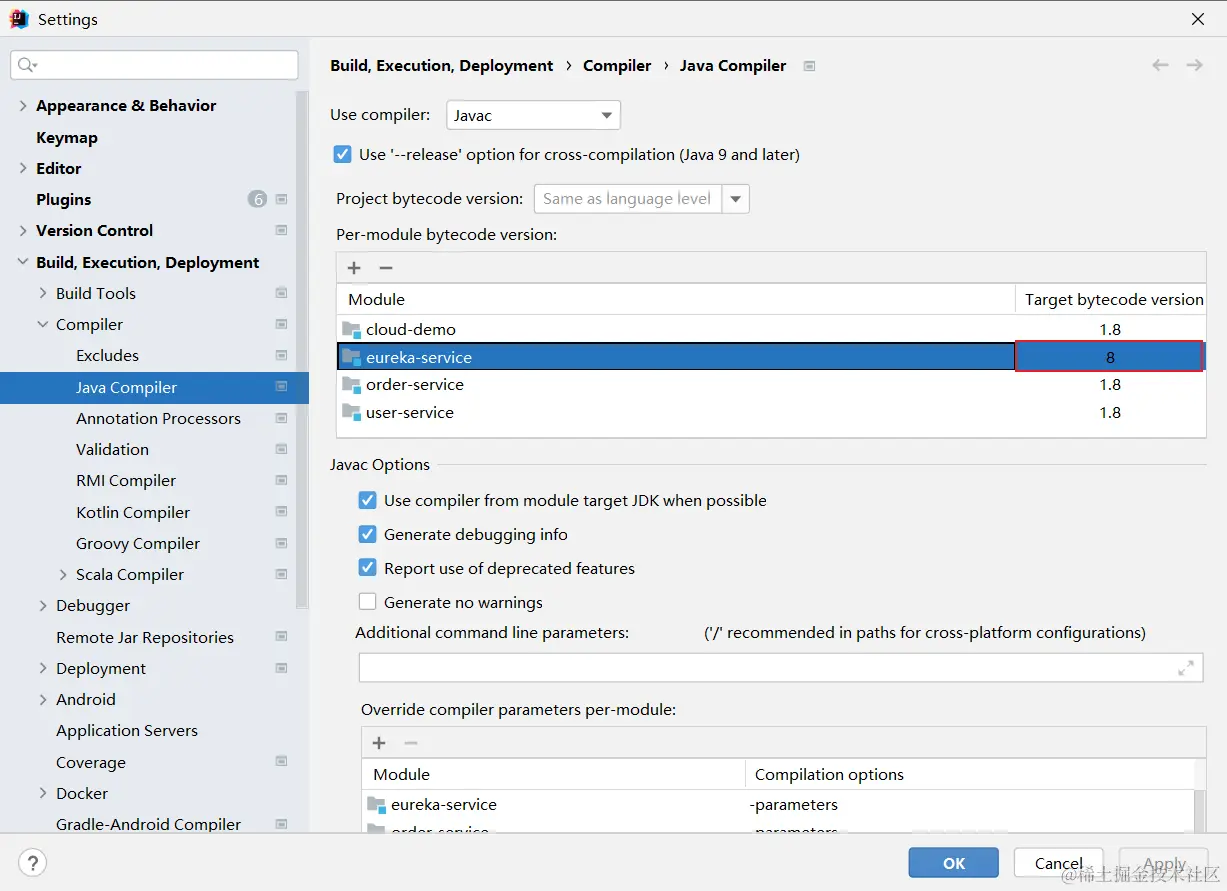The height and width of the screenshot is (891, 1227).
Task: Click the Module column header in bytecode table
Action: click(x=676, y=299)
